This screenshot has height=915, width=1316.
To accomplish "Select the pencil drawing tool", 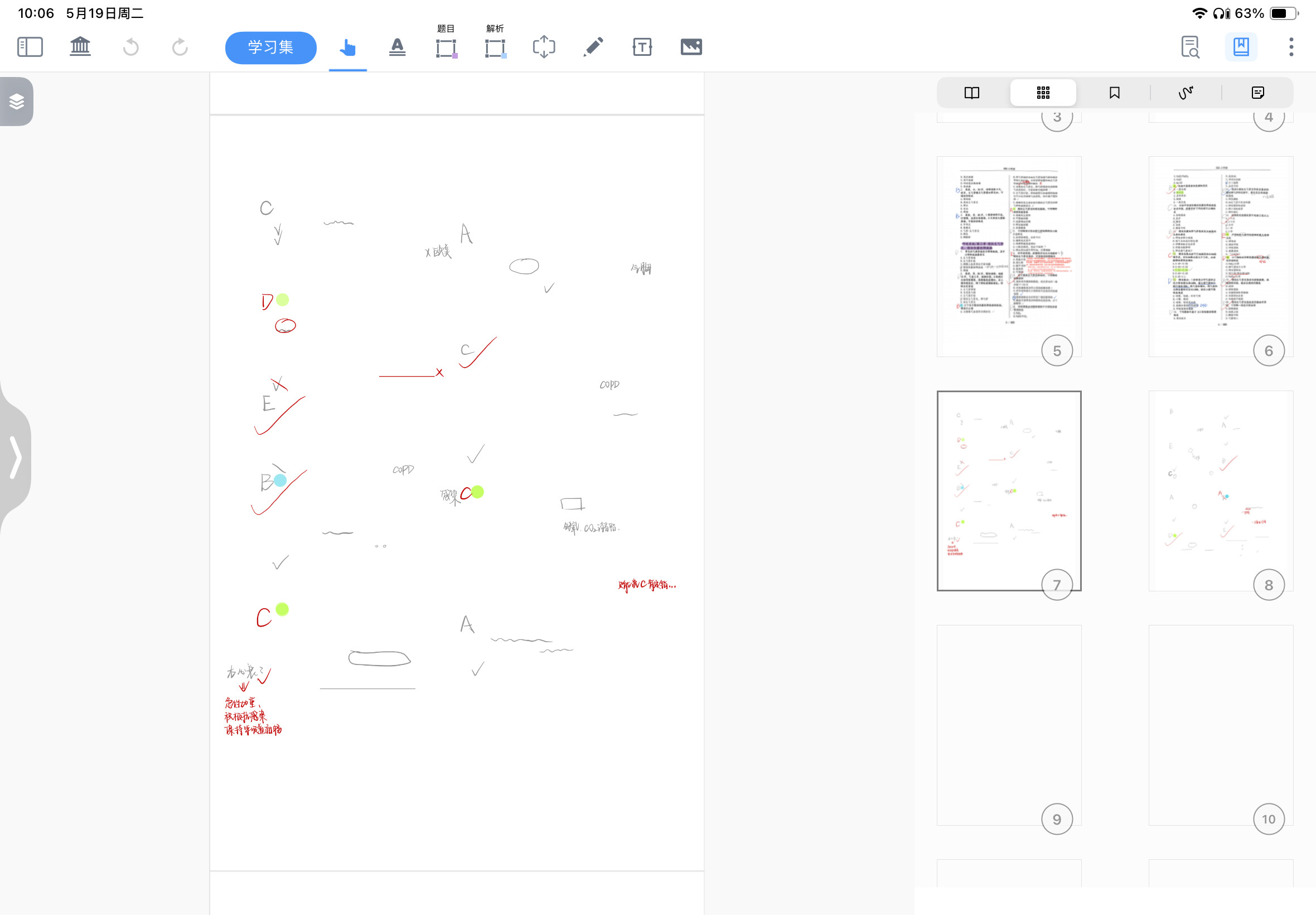I will pos(593,47).
